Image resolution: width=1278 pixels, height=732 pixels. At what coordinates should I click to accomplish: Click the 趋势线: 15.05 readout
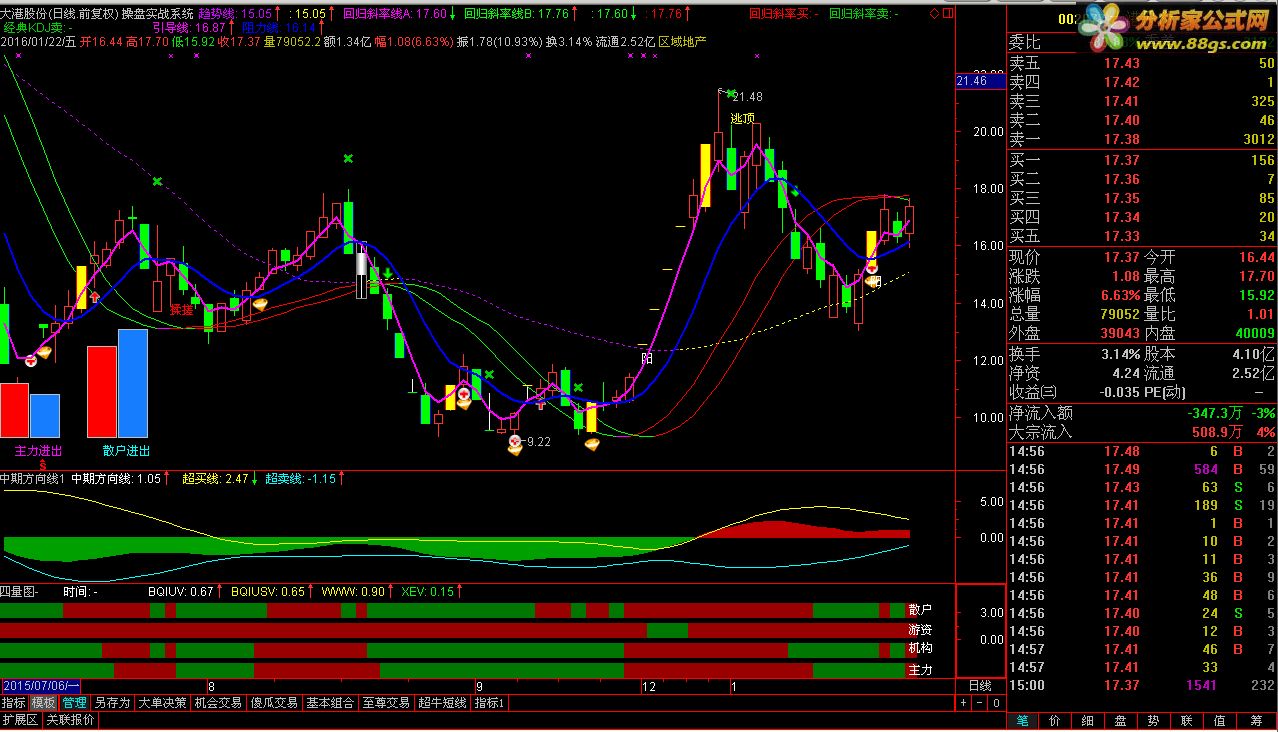click(x=235, y=14)
